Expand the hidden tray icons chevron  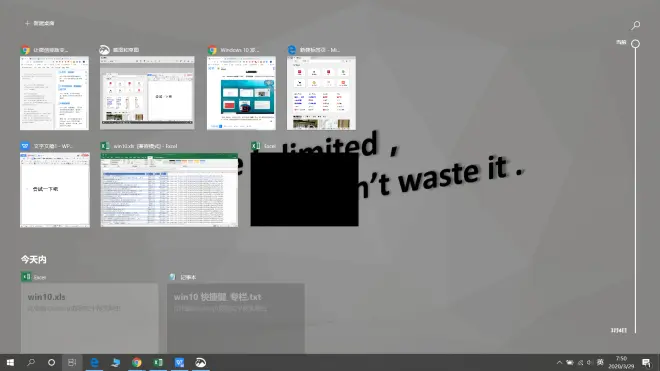pos(559,363)
